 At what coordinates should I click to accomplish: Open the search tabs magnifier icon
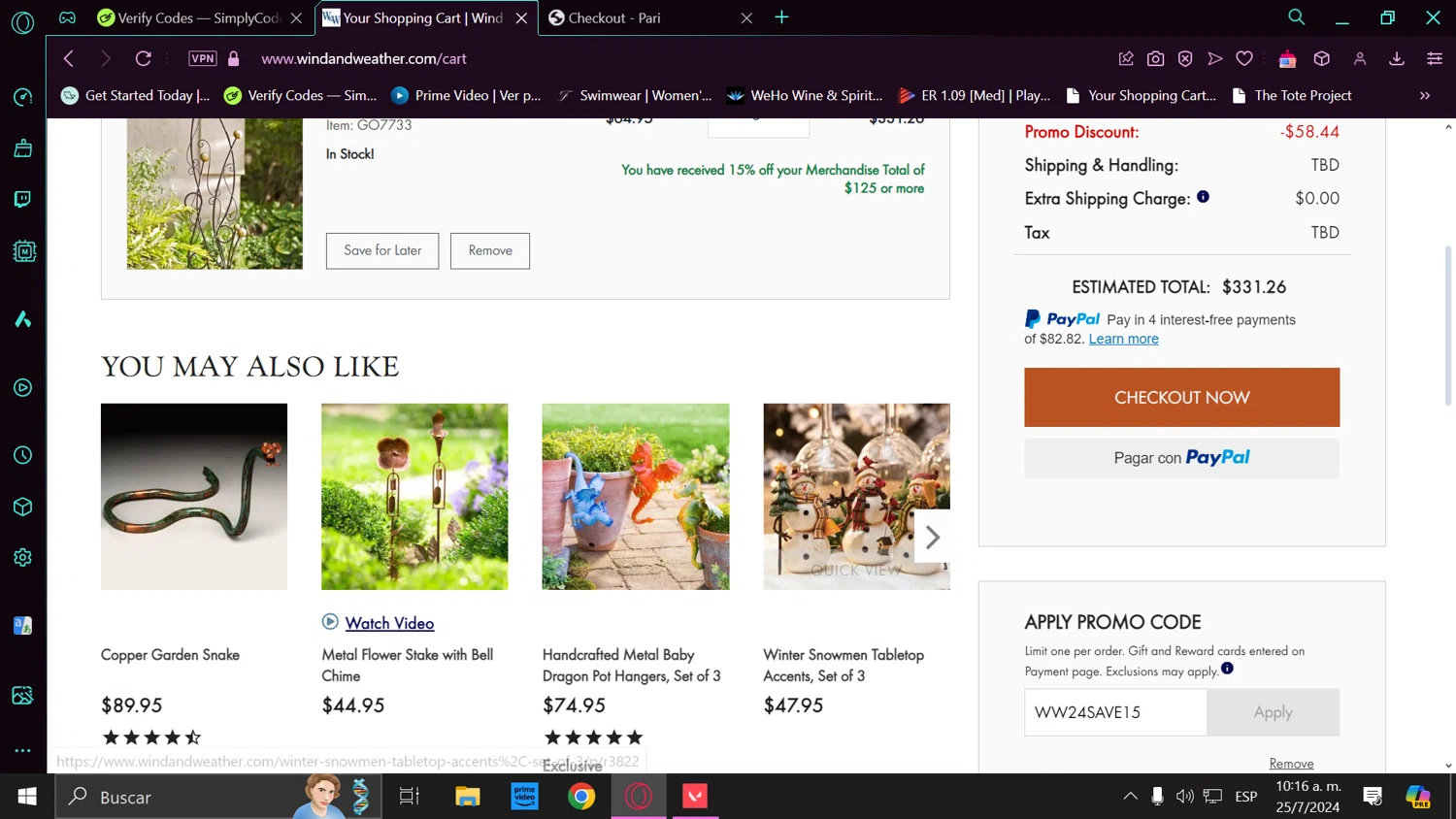coord(1296,17)
